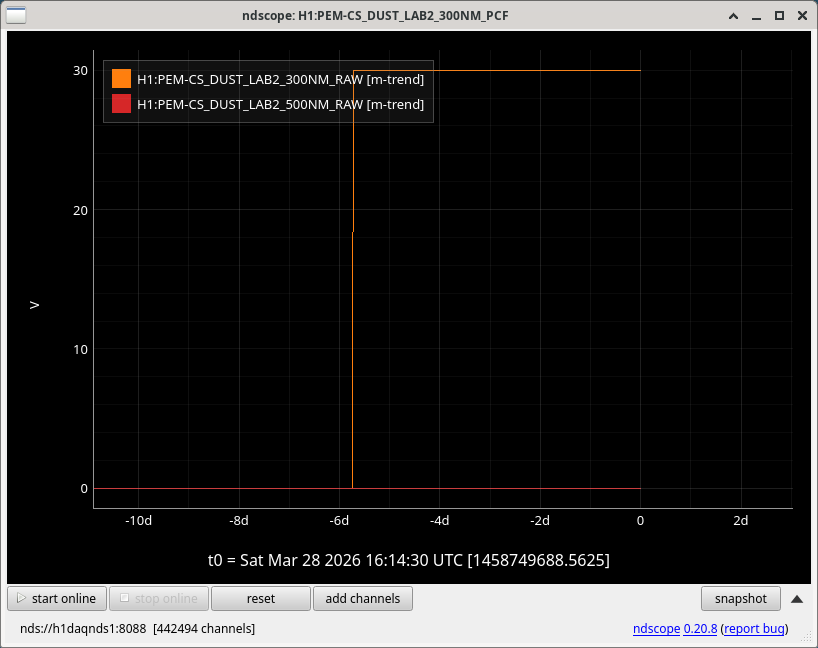Open the 0.20.8 version link

(700, 629)
